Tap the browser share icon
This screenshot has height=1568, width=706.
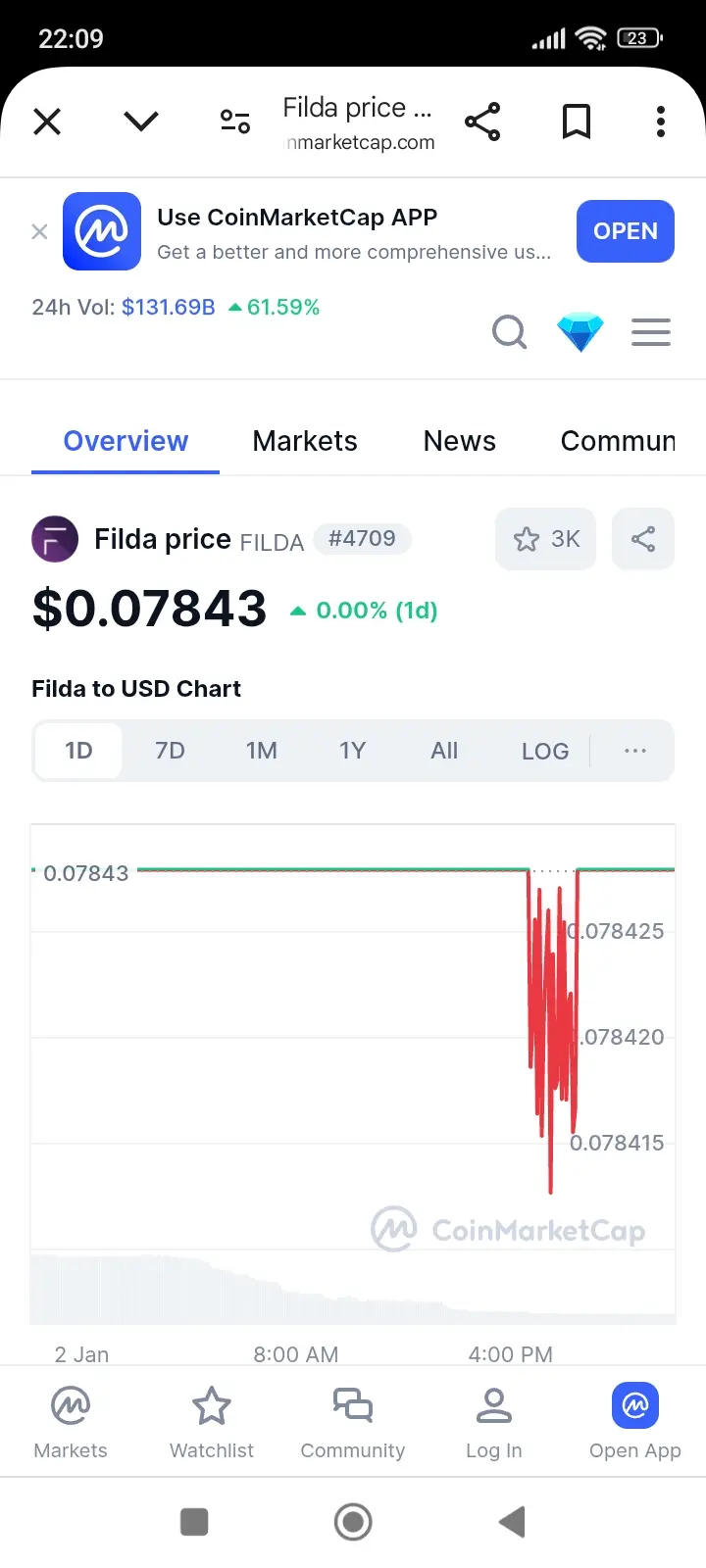click(482, 122)
